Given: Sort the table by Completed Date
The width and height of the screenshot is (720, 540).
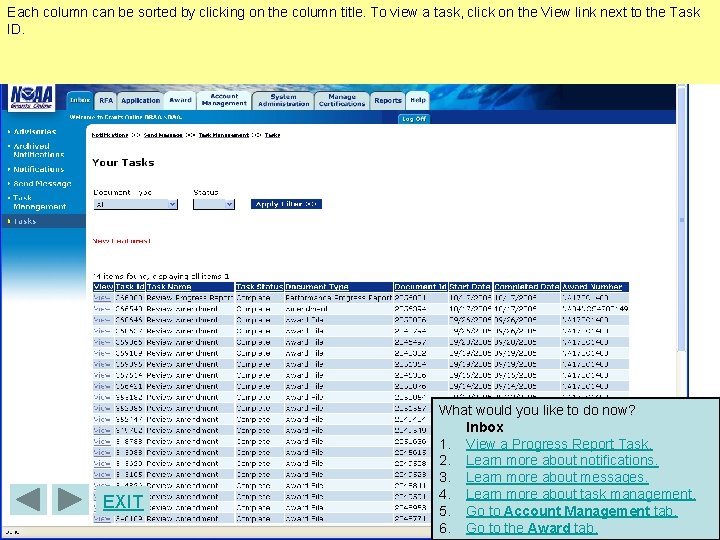Looking at the screenshot, I should pyautogui.click(x=527, y=287).
